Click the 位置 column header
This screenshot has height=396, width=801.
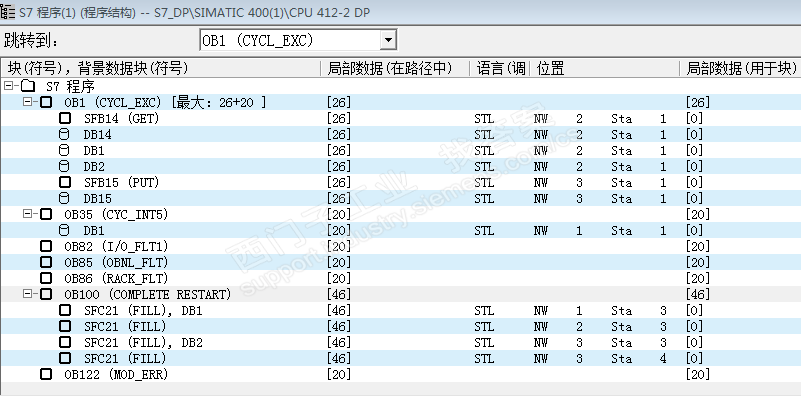pyautogui.click(x=604, y=68)
